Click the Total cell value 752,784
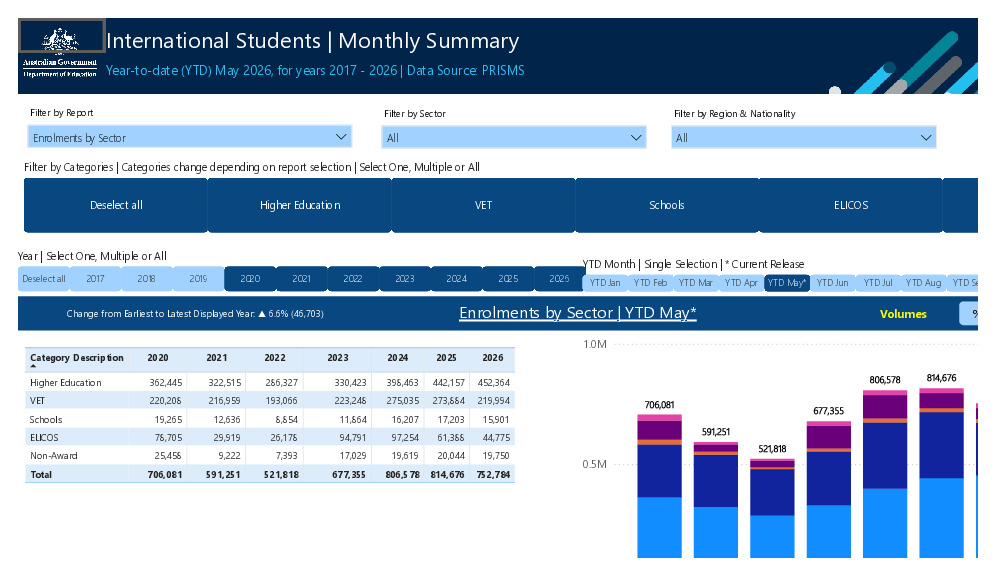This screenshot has width=996, height=576. [494, 474]
